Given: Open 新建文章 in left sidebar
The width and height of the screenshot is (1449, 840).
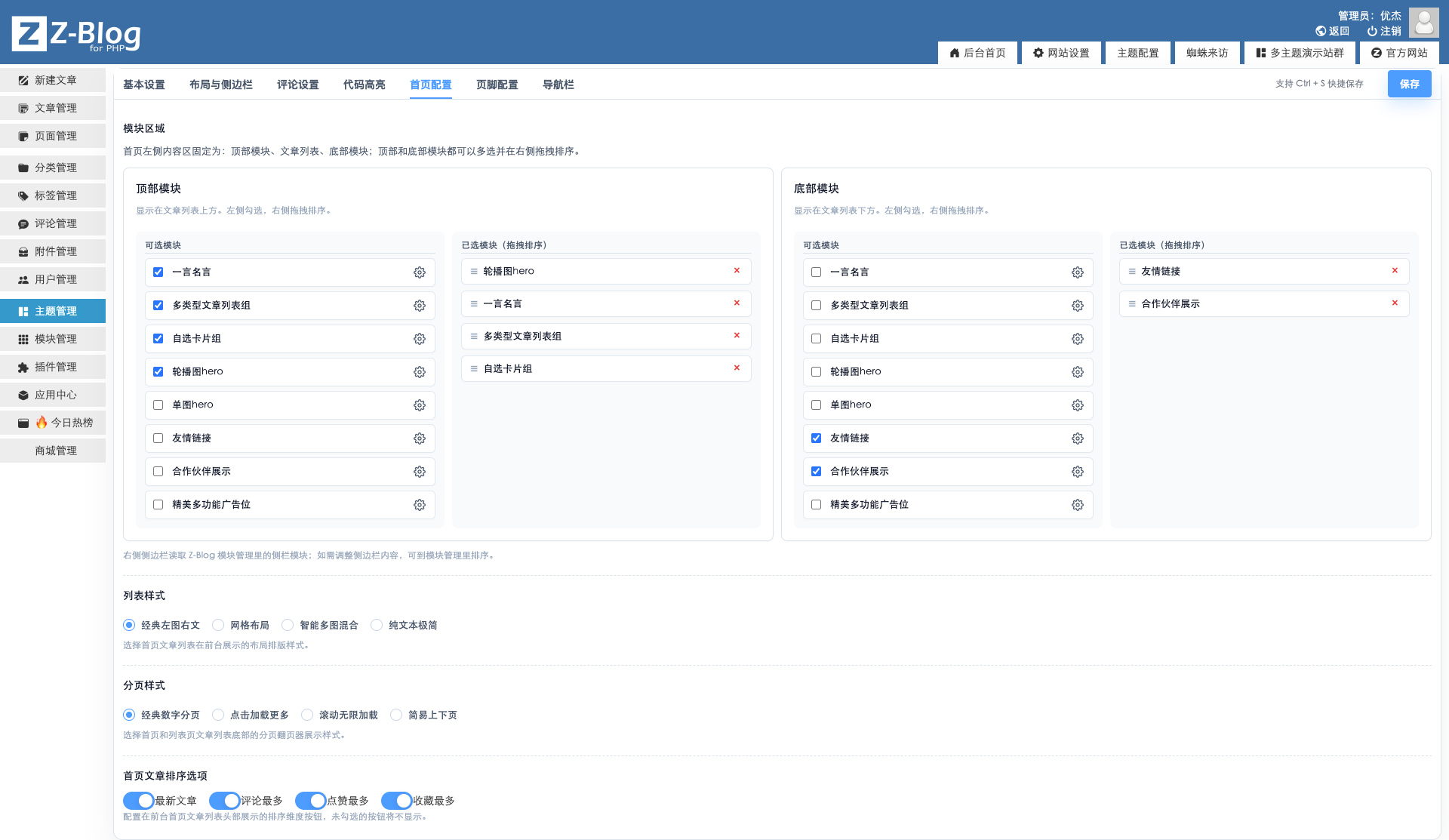Looking at the screenshot, I should pos(53,80).
